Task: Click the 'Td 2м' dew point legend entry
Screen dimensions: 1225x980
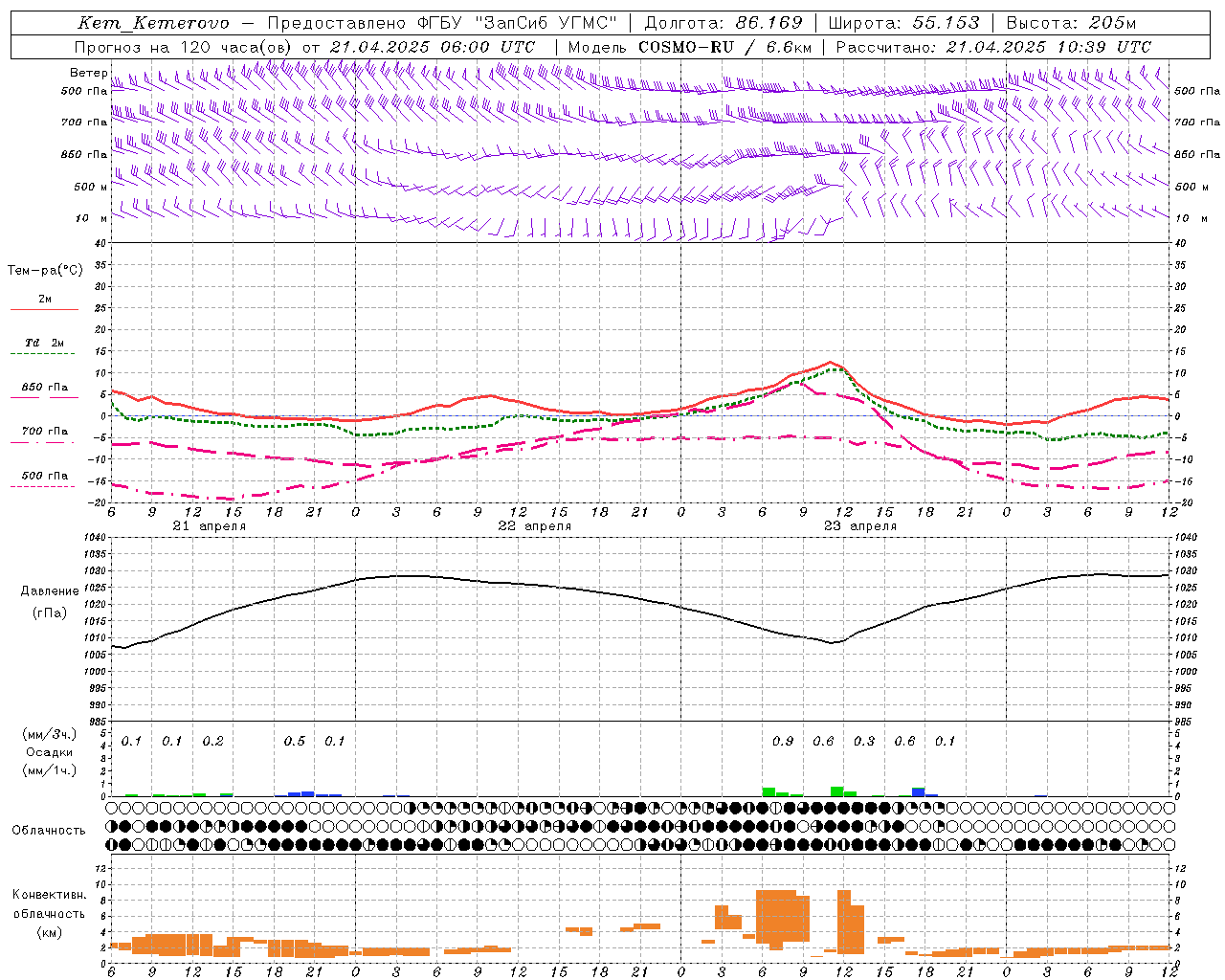Action: pyautogui.click(x=44, y=343)
